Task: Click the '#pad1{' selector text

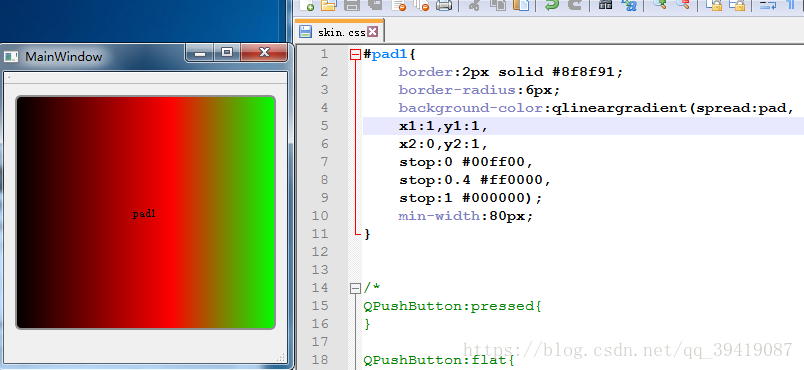Action: [388, 54]
